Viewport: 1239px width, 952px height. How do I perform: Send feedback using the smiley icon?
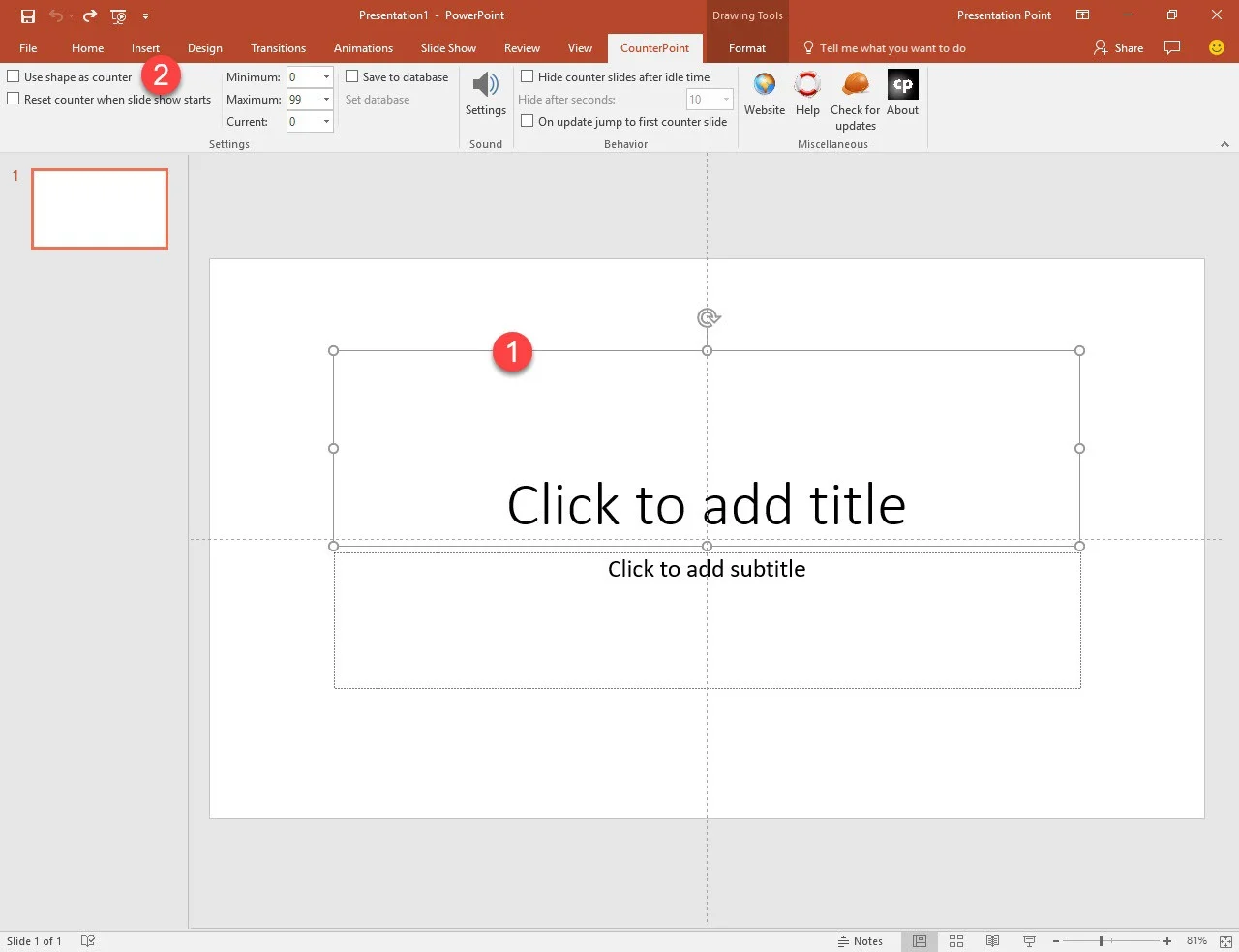click(1217, 47)
